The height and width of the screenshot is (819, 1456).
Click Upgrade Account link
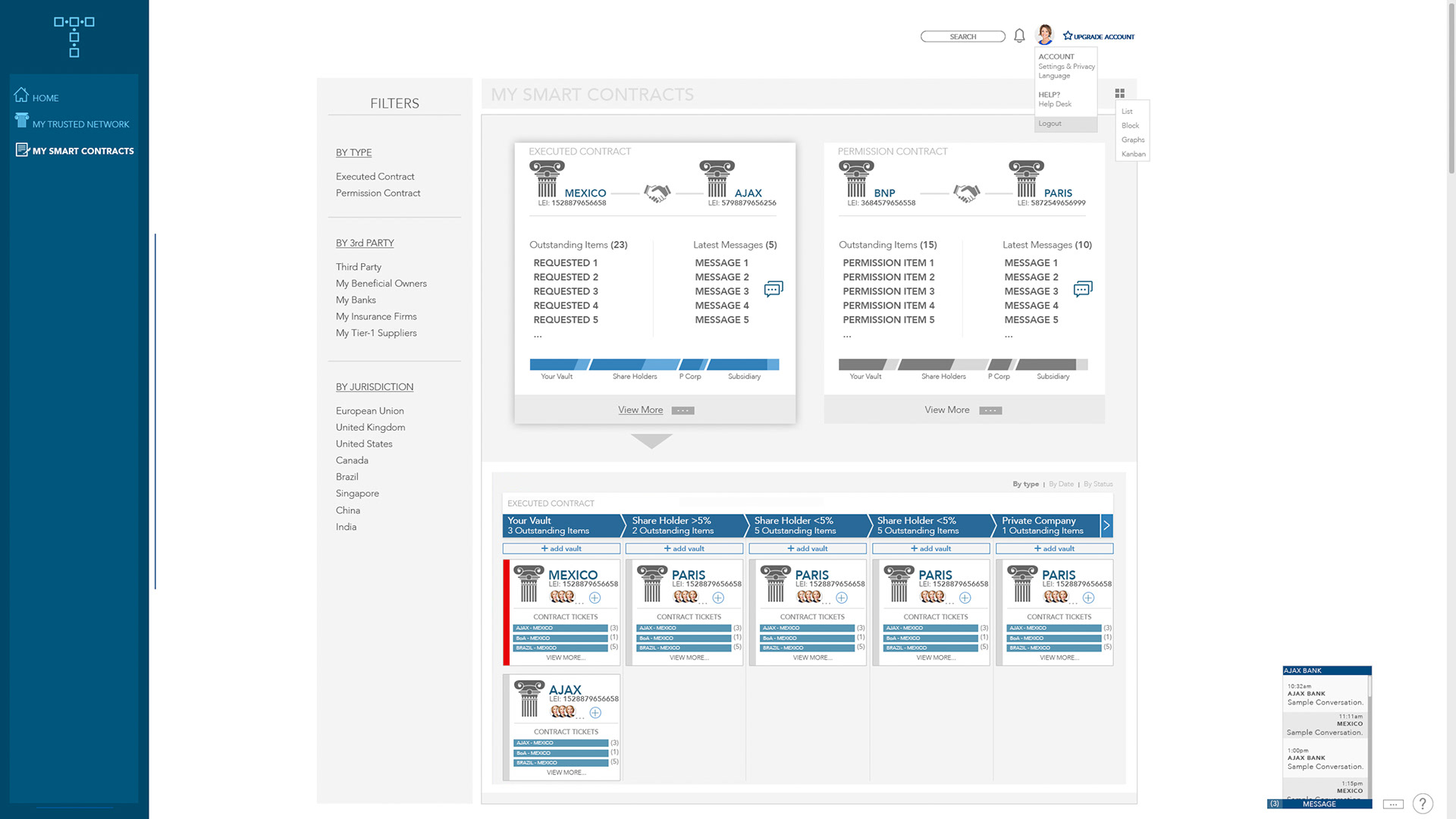1099,36
